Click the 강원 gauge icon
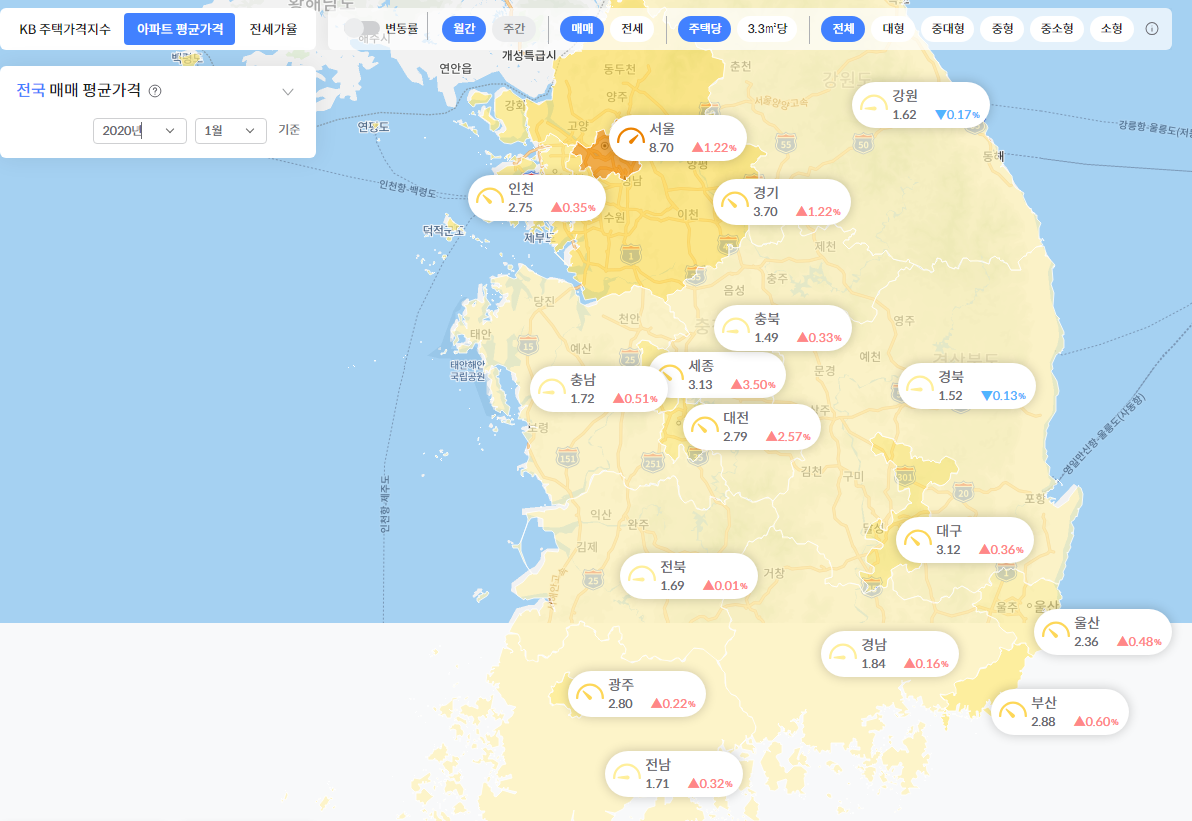This screenshot has height=821, width=1192. click(x=873, y=104)
